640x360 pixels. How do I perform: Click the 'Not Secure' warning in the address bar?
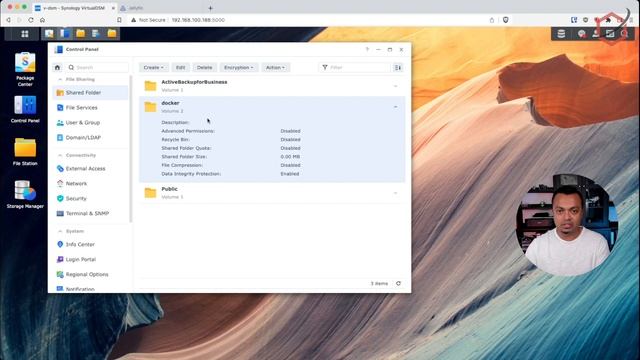pyautogui.click(x=152, y=20)
